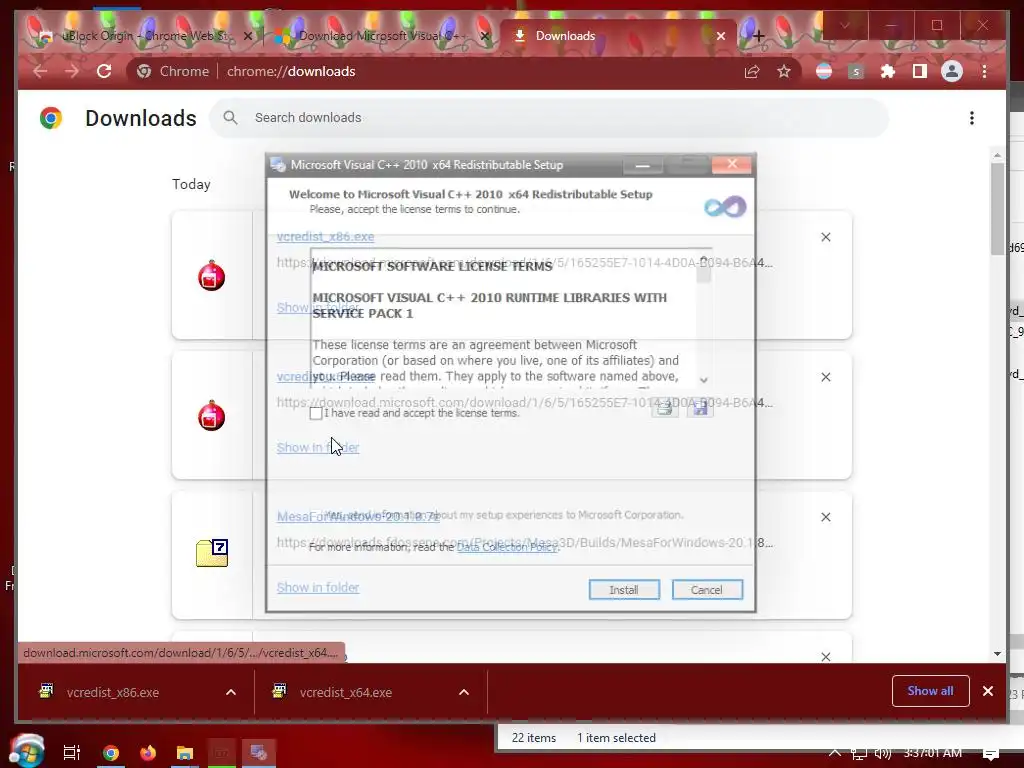Viewport: 1024px width, 768px height.
Task: Click the Chrome forward arrow
Action: pos(72,71)
